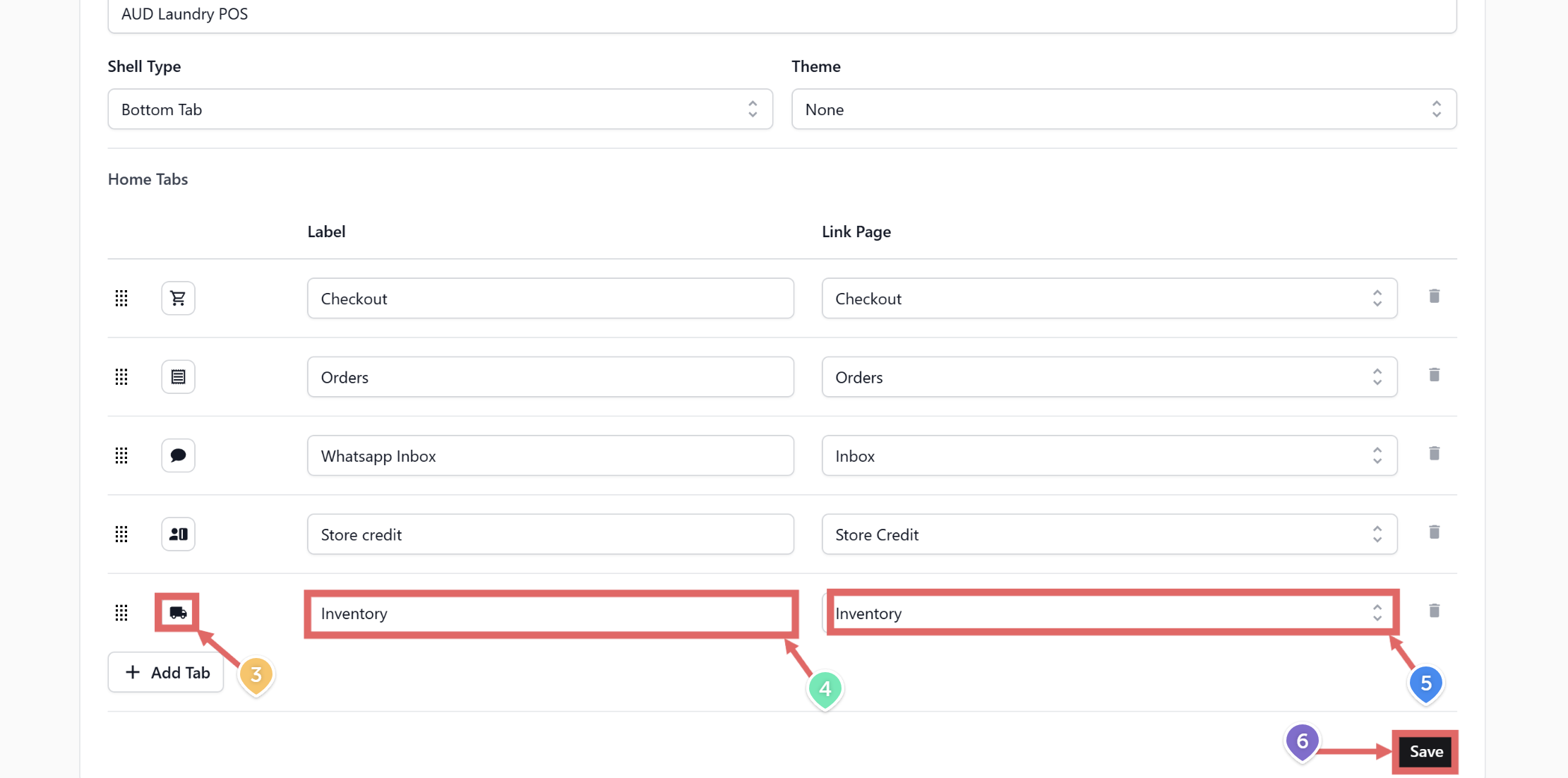Remove the Whatsapp Inbox tab row
The height and width of the screenshot is (778, 1568).
tap(1434, 454)
